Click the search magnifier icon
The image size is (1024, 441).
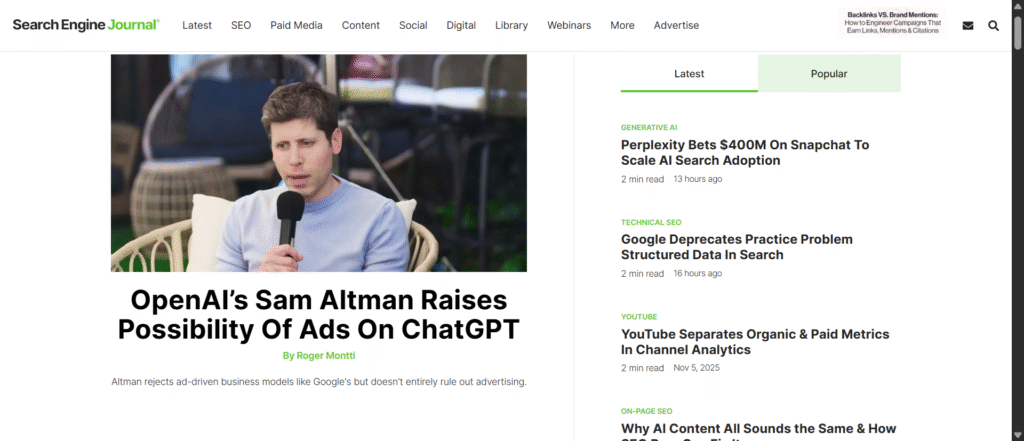[993, 25]
